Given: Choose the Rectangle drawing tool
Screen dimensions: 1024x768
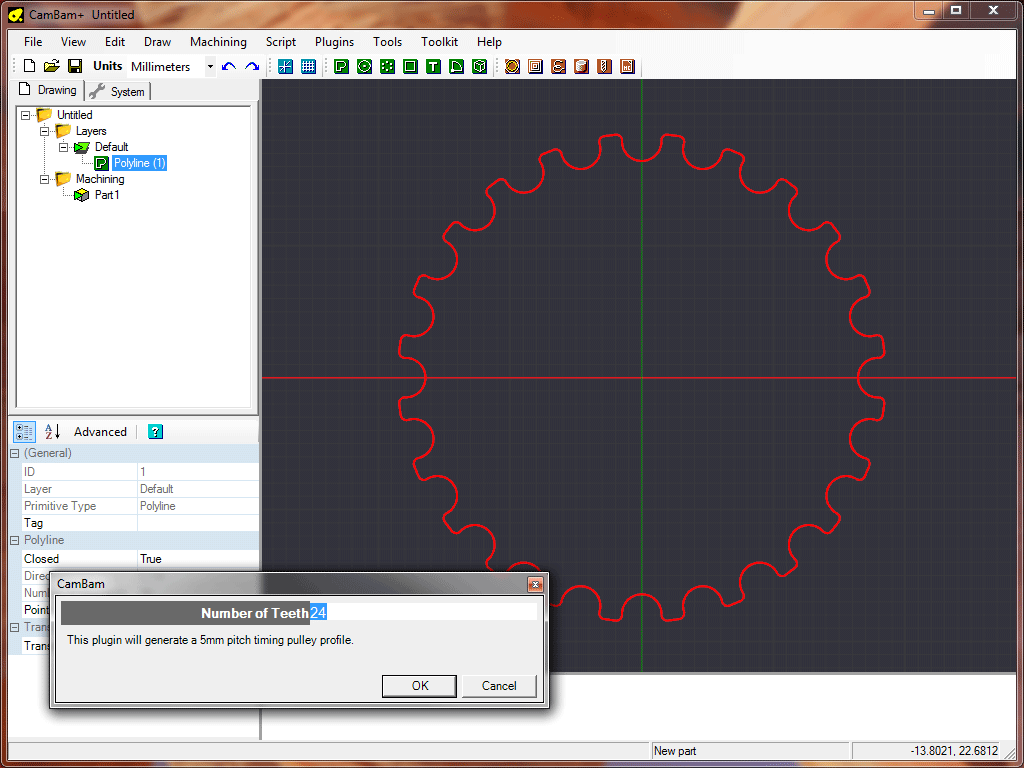Looking at the screenshot, I should [x=410, y=67].
